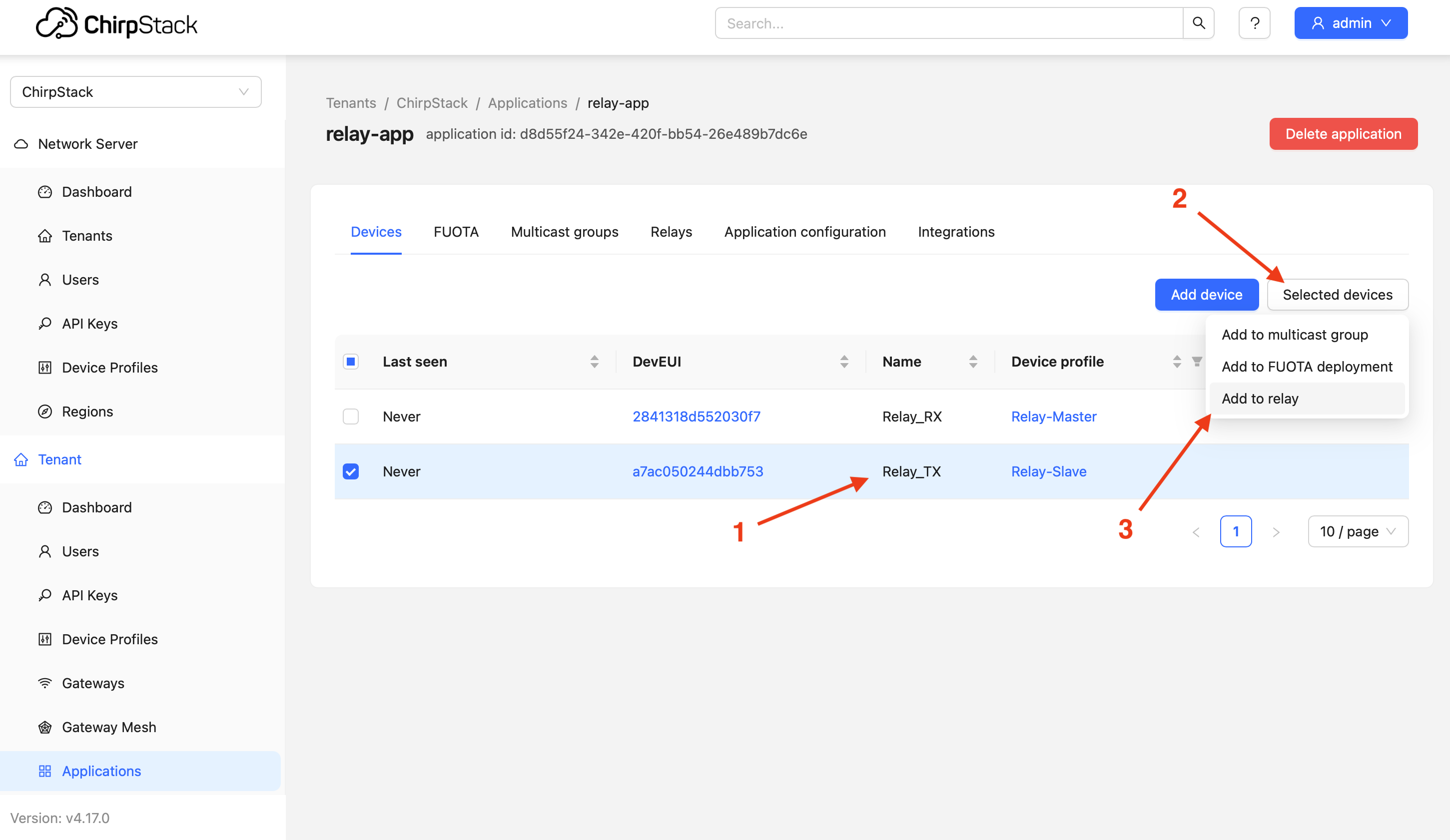Select Add to relay menu option
This screenshot has width=1450, height=840.
(x=1260, y=399)
